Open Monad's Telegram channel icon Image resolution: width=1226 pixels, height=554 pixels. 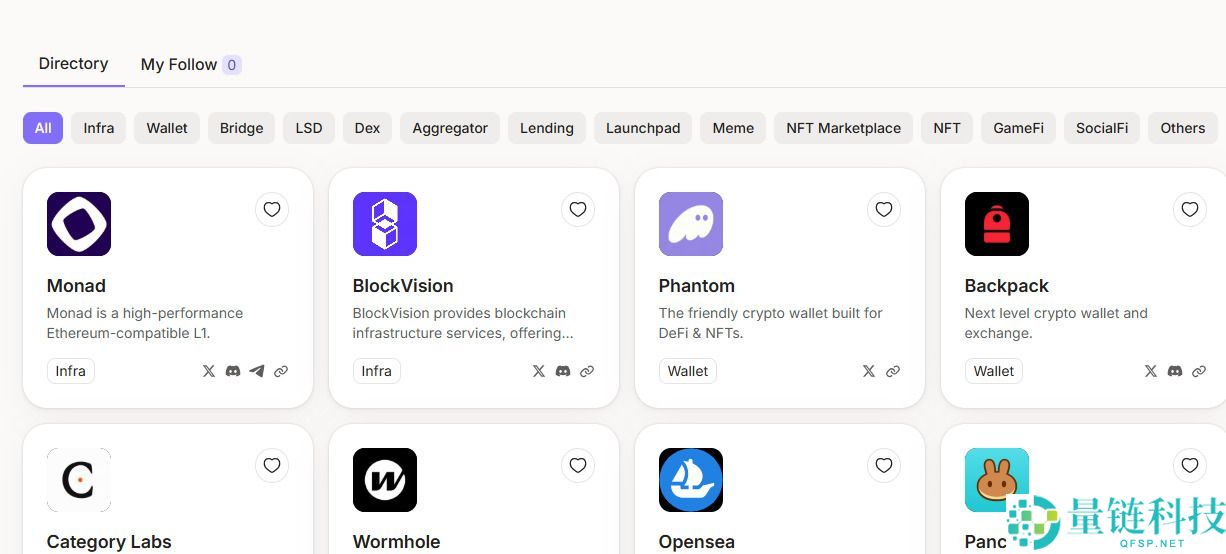(x=257, y=371)
